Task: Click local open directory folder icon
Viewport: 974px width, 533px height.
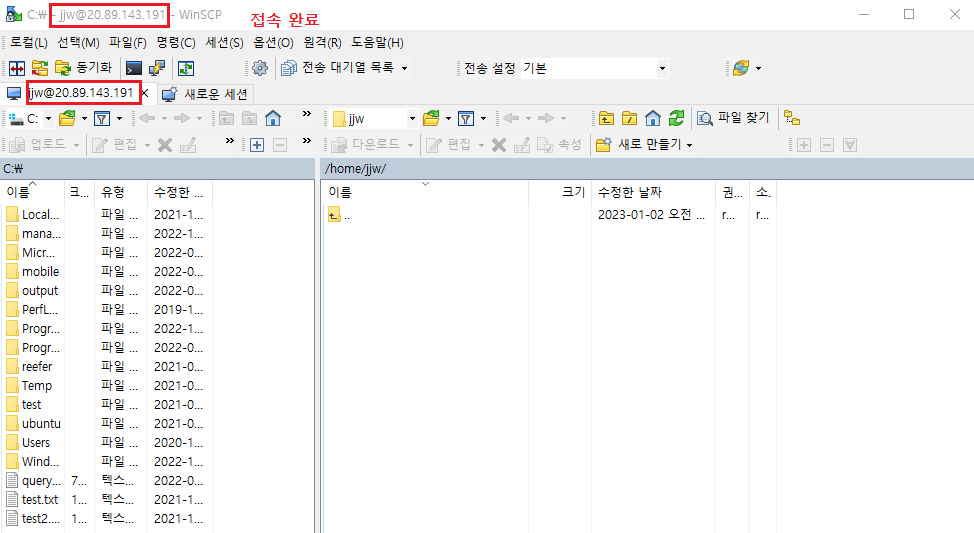Action: point(67,118)
